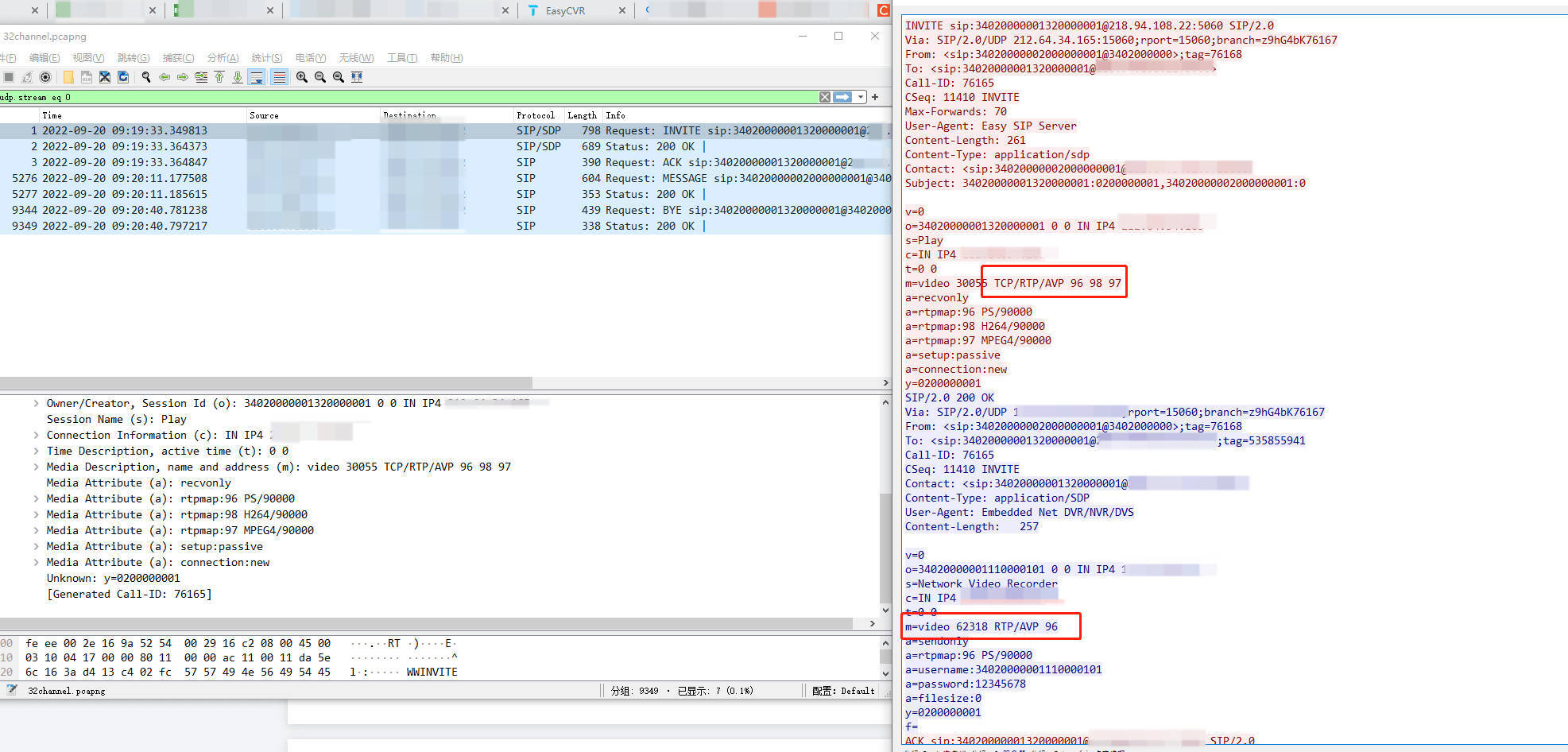Click the zoom in toolbar icon

tap(302, 77)
